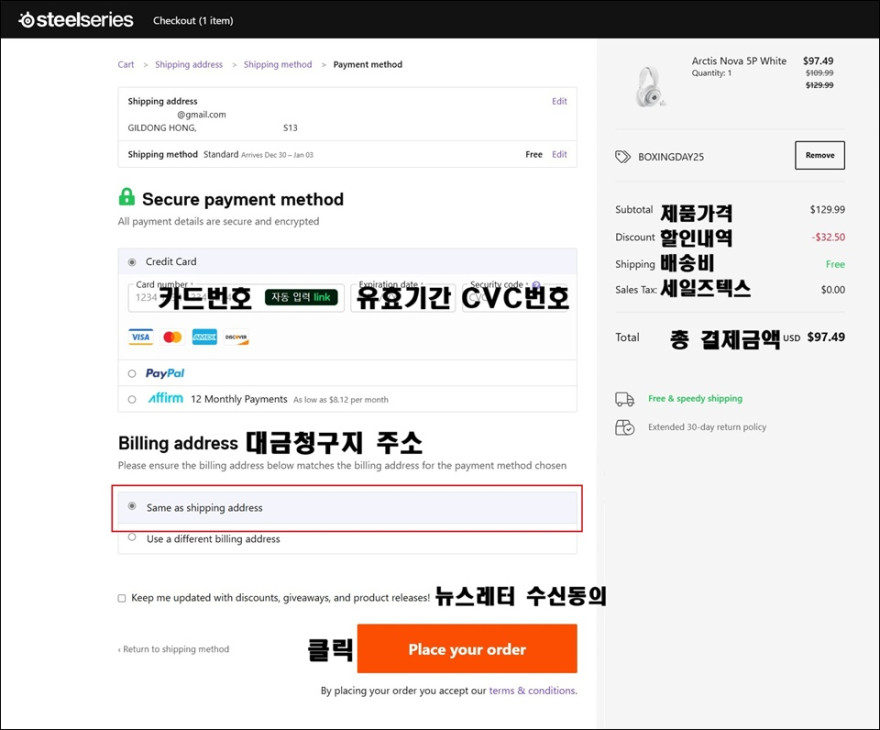This screenshot has width=880, height=730.
Task: Click the green secure lock icon
Action: coord(127,197)
